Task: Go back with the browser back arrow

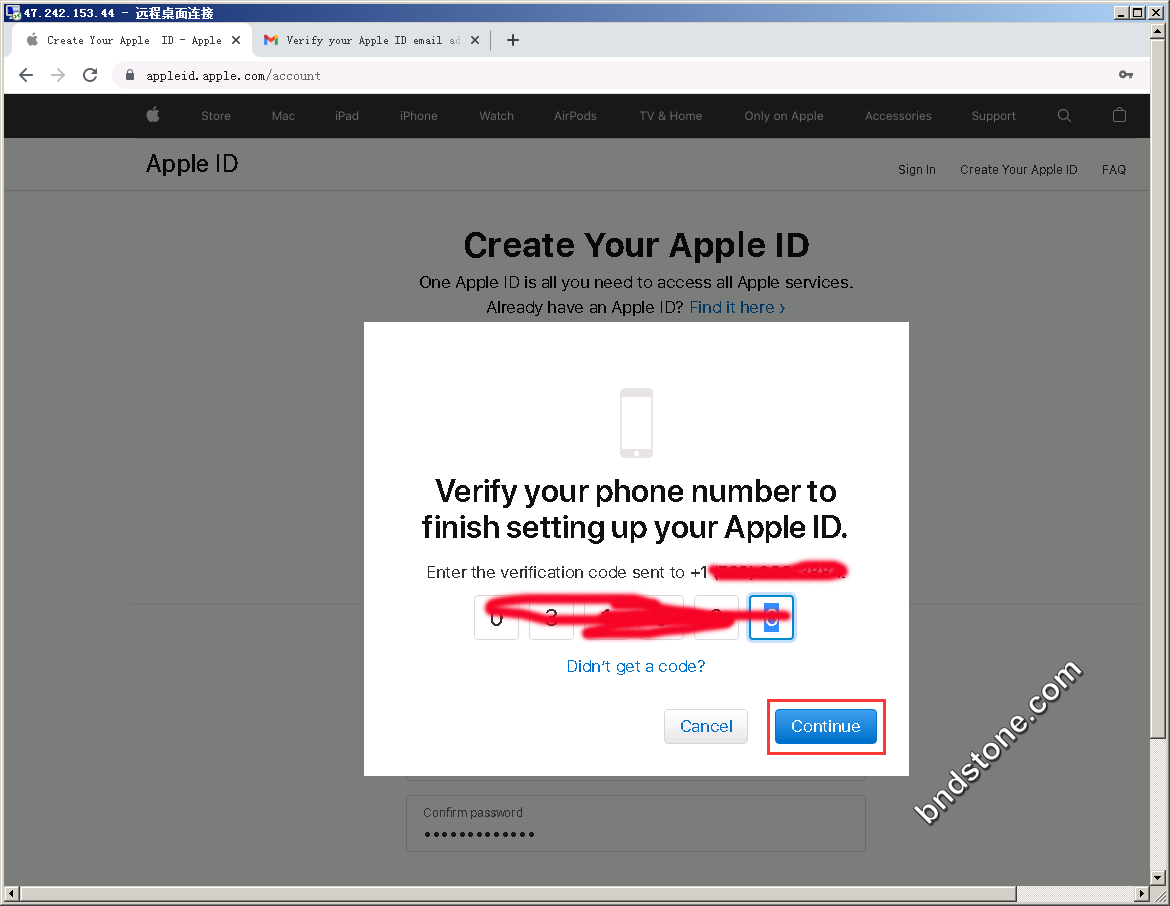Action: tap(26, 75)
